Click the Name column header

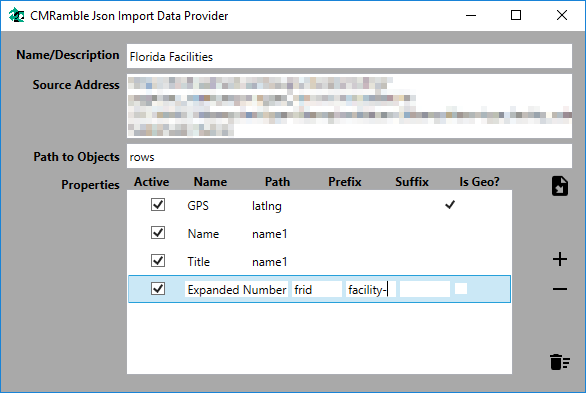tap(210, 182)
